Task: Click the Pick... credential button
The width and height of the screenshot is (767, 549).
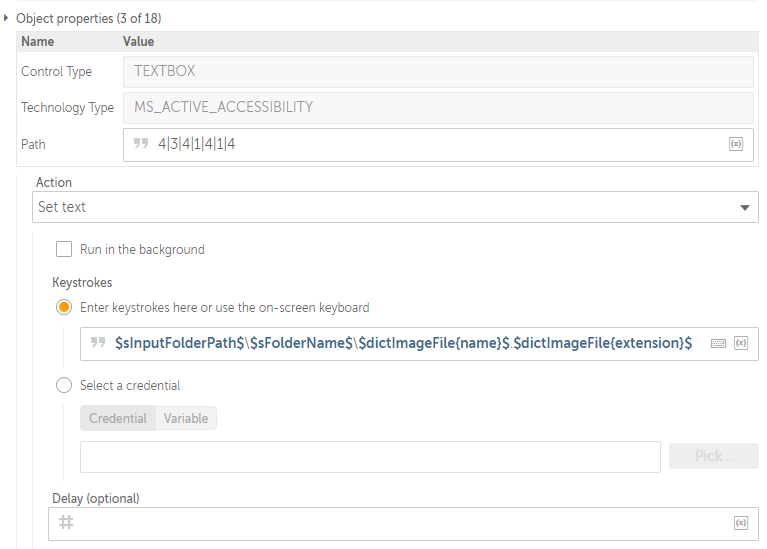Action: click(x=714, y=456)
